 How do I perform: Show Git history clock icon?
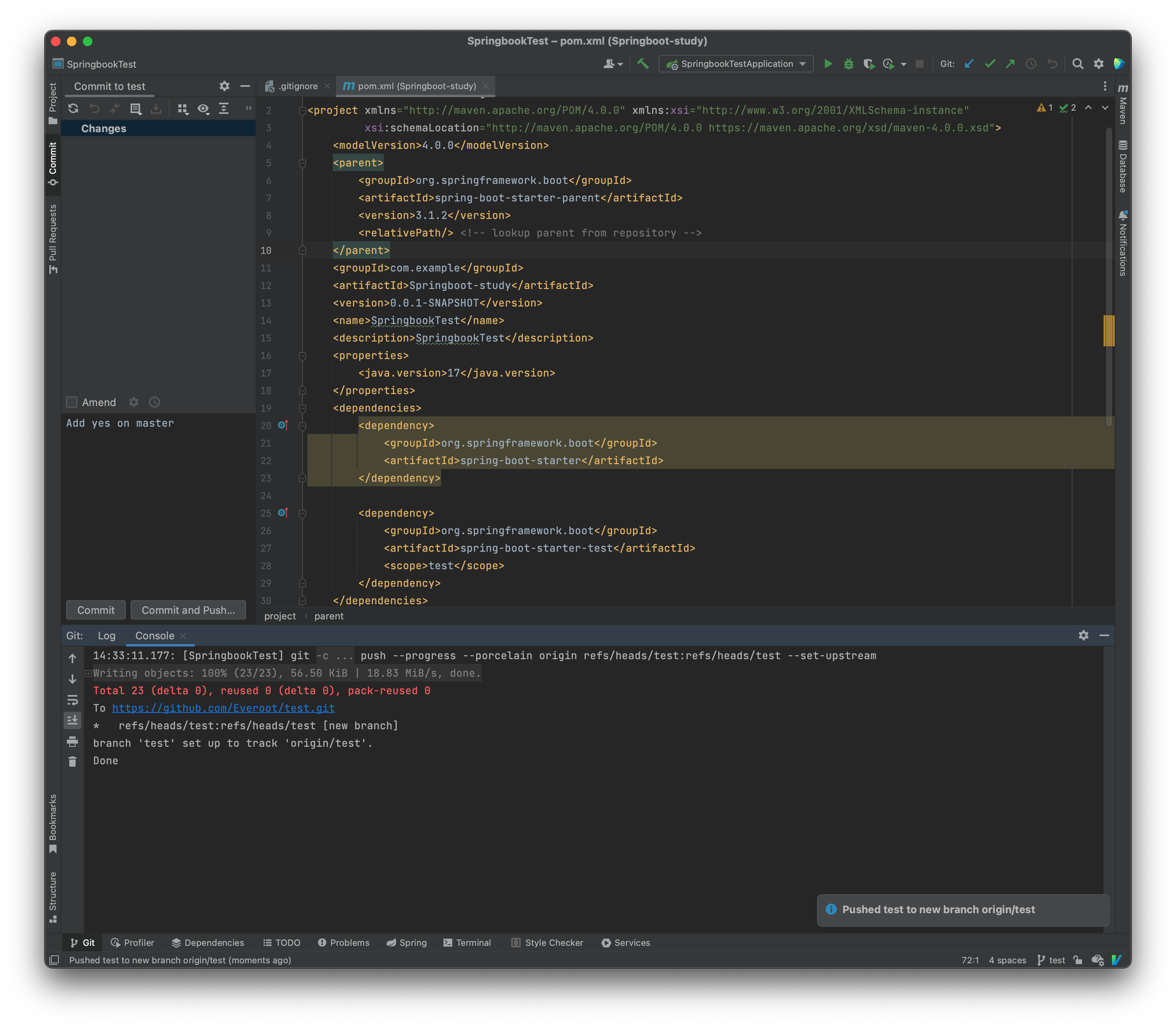click(1031, 64)
